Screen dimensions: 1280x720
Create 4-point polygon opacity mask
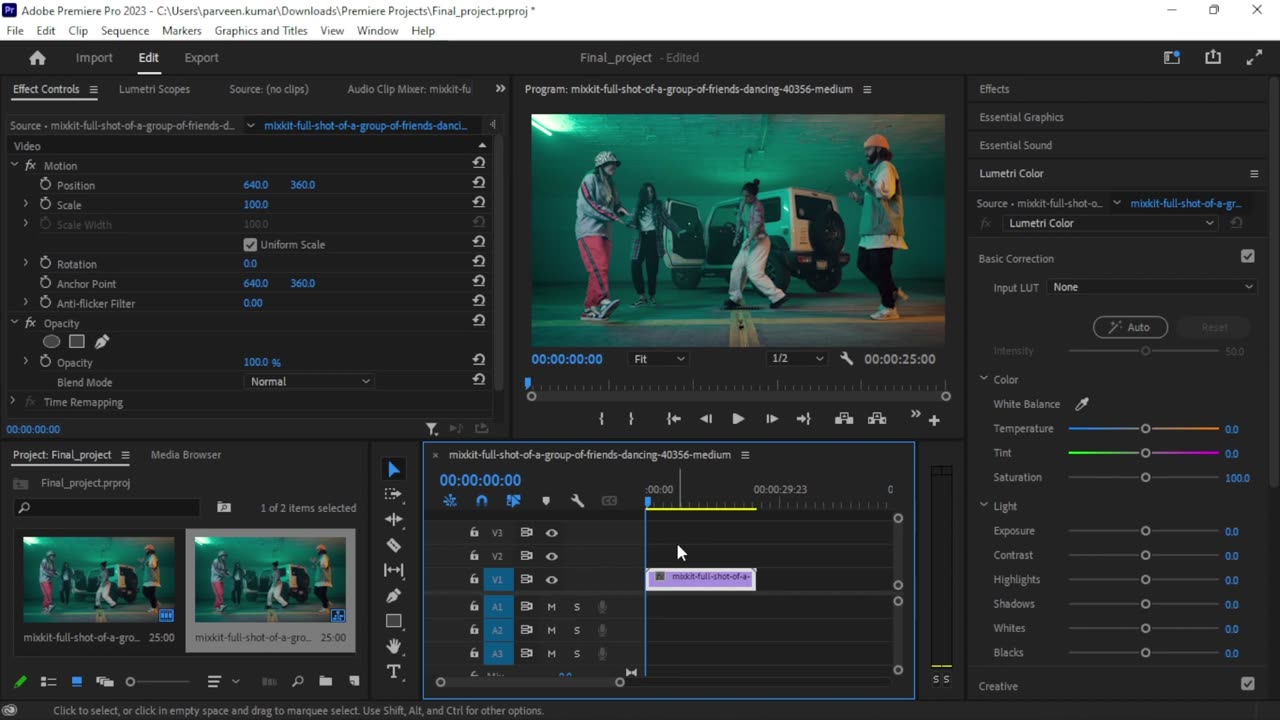pyautogui.click(x=76, y=342)
